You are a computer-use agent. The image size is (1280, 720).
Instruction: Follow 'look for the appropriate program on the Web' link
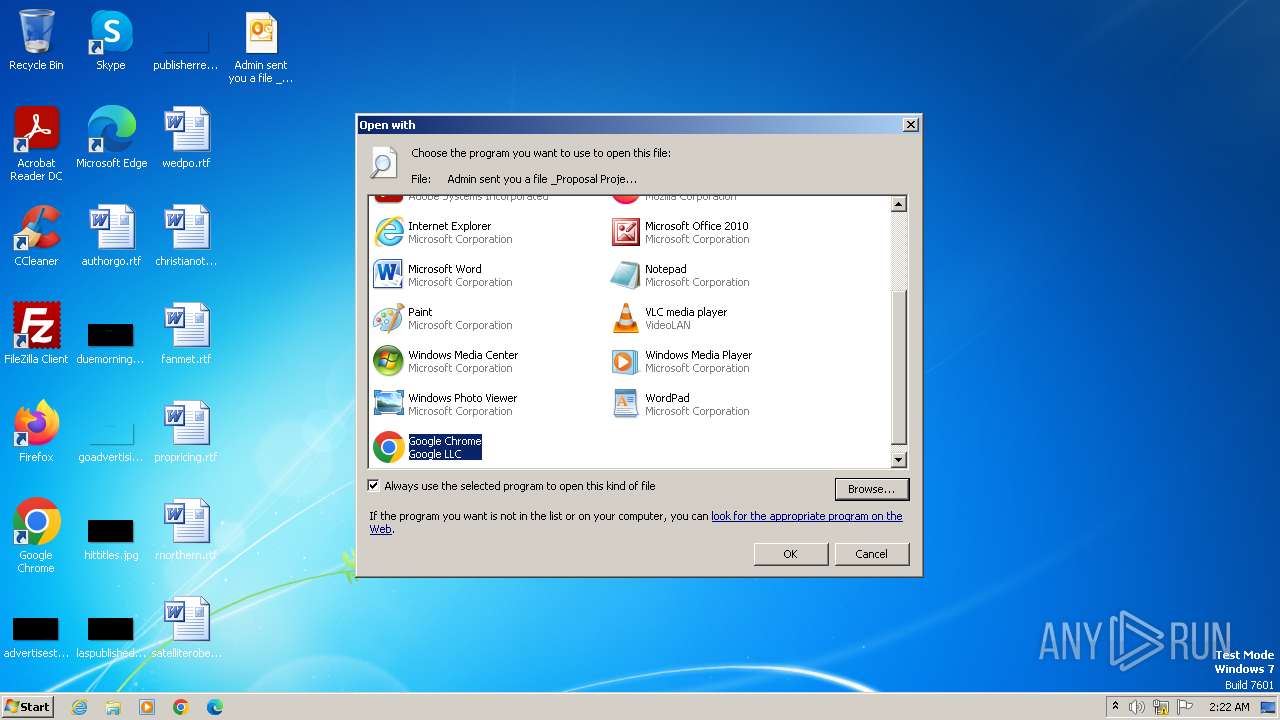pyautogui.click(x=807, y=516)
